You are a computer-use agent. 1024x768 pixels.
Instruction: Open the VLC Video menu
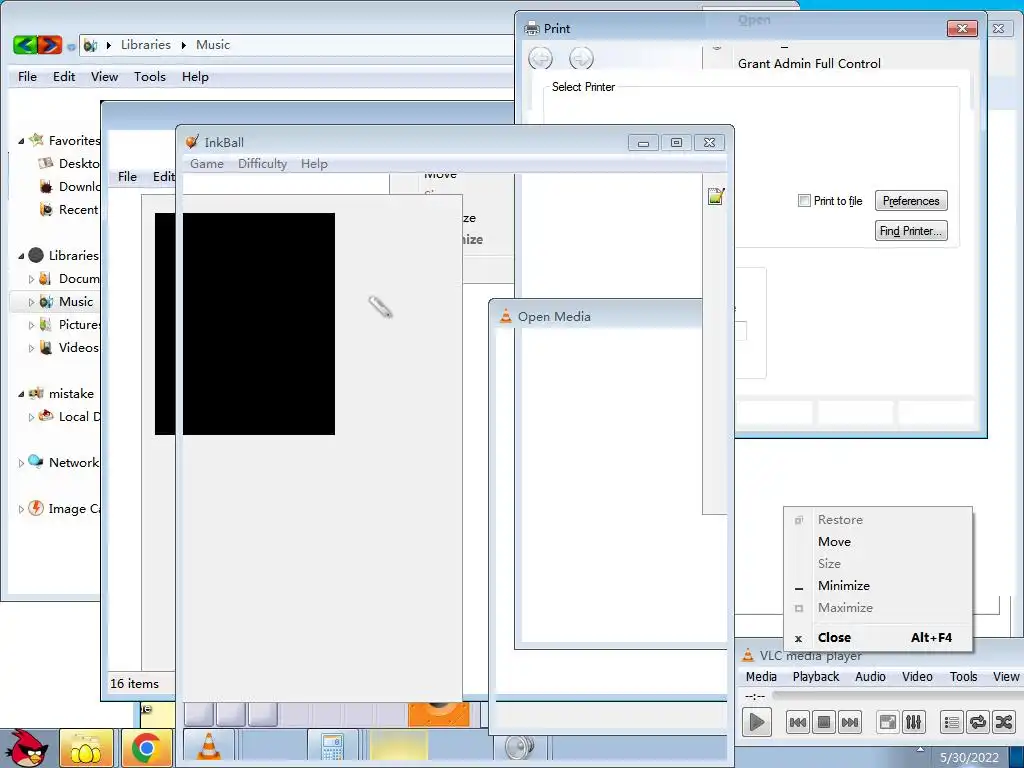[917, 677]
